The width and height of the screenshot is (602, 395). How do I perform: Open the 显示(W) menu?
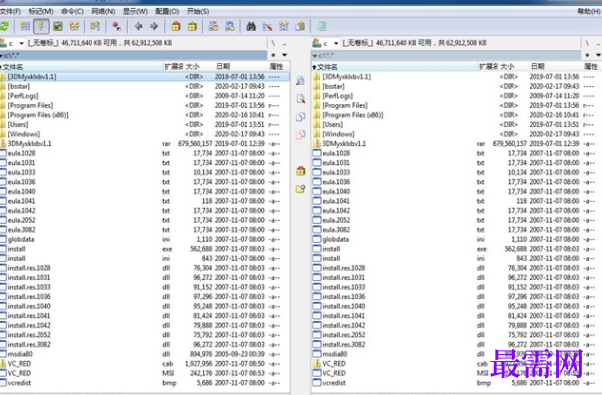[135, 12]
